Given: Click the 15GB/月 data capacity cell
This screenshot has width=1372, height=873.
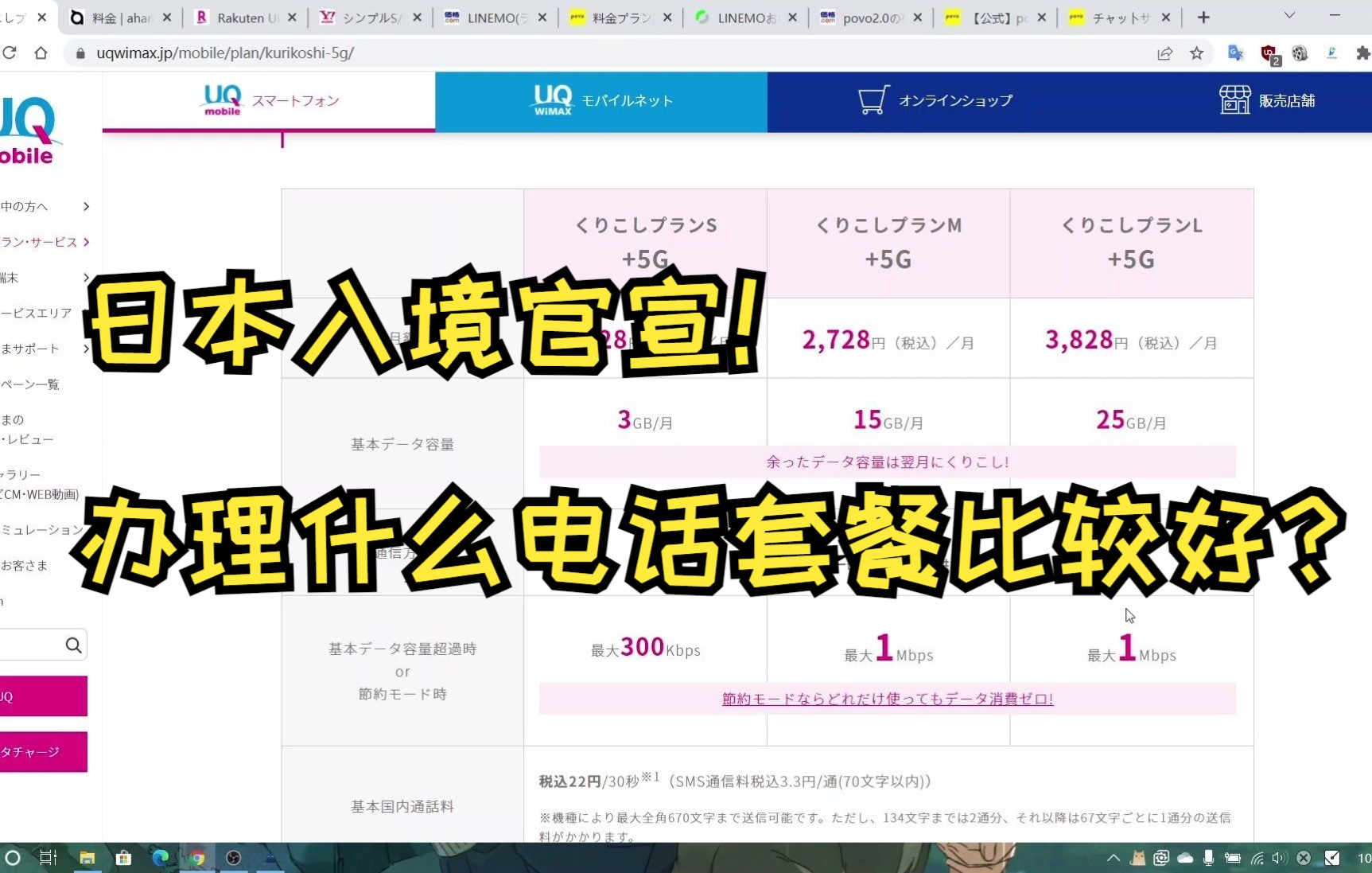Looking at the screenshot, I should pyautogui.click(x=888, y=420).
